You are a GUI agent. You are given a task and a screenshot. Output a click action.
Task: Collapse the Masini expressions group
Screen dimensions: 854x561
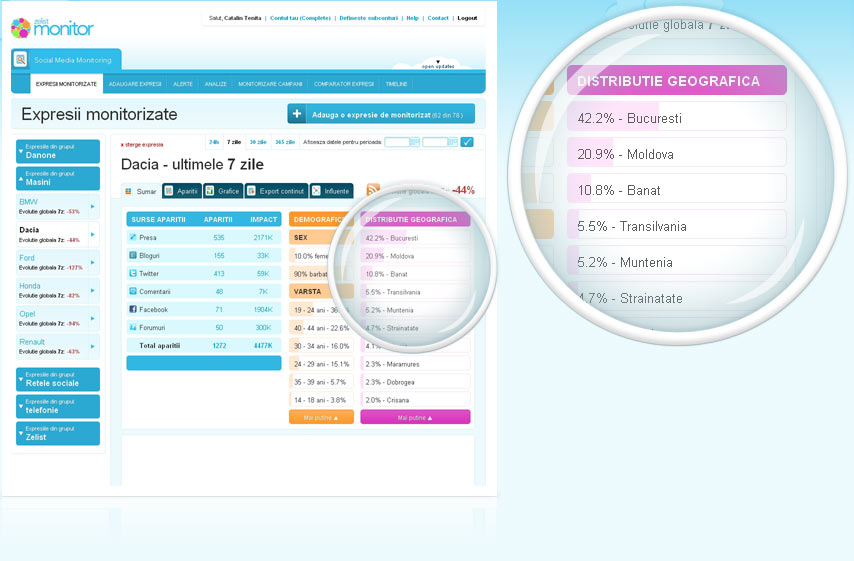[x=58, y=178]
